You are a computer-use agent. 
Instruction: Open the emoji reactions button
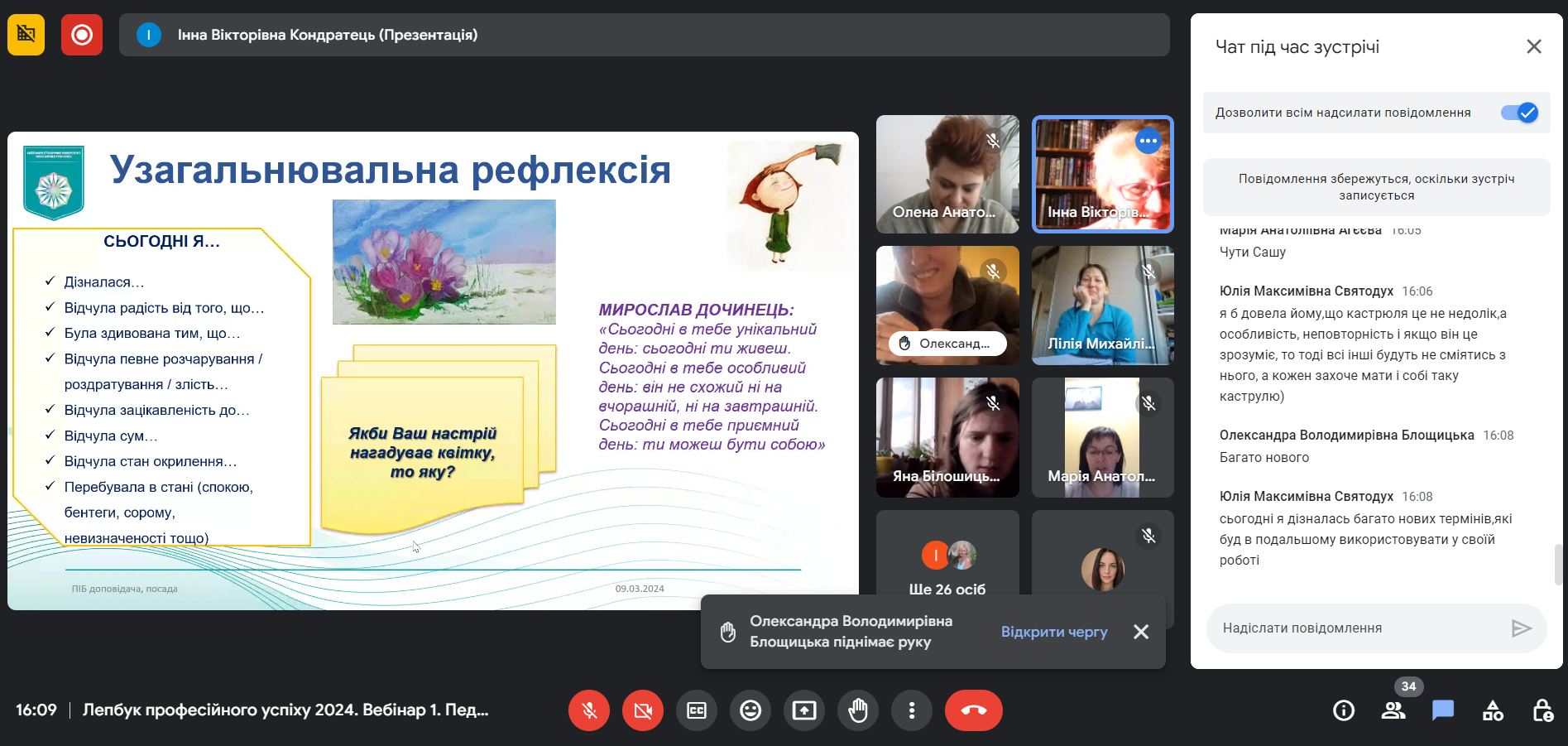tap(750, 710)
